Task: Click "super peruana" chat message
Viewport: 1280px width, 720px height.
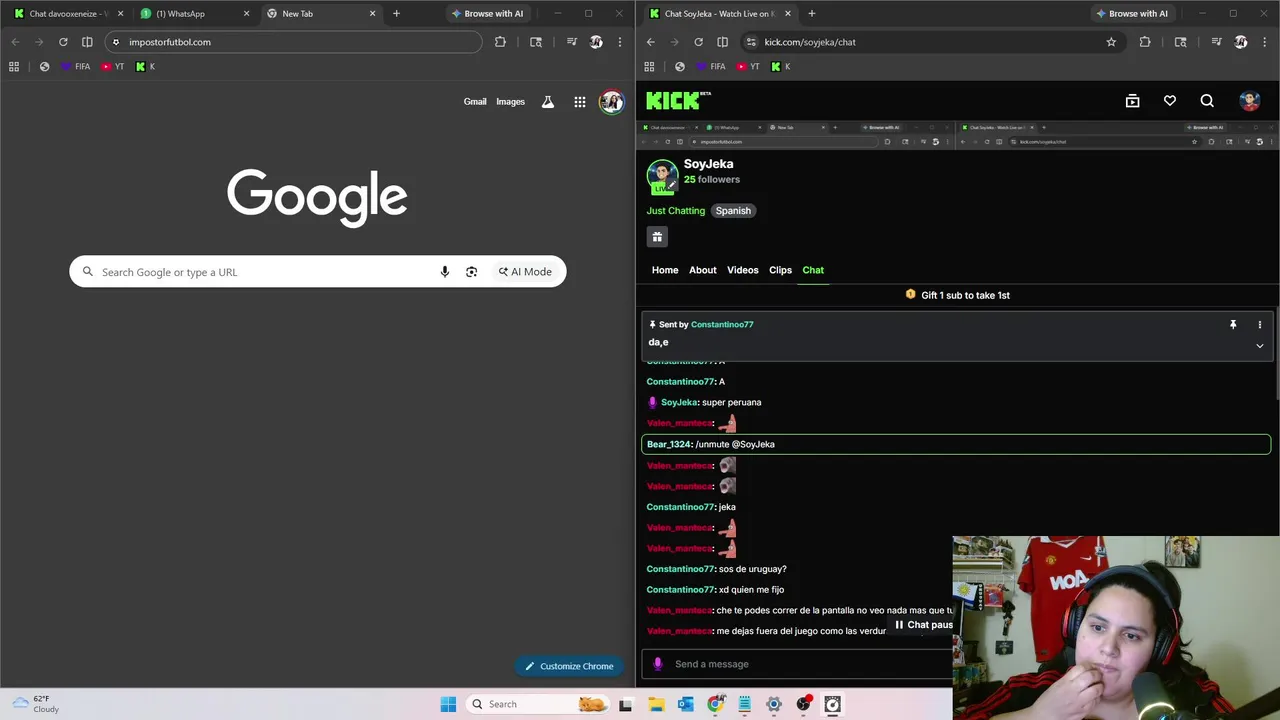Action: (x=731, y=402)
